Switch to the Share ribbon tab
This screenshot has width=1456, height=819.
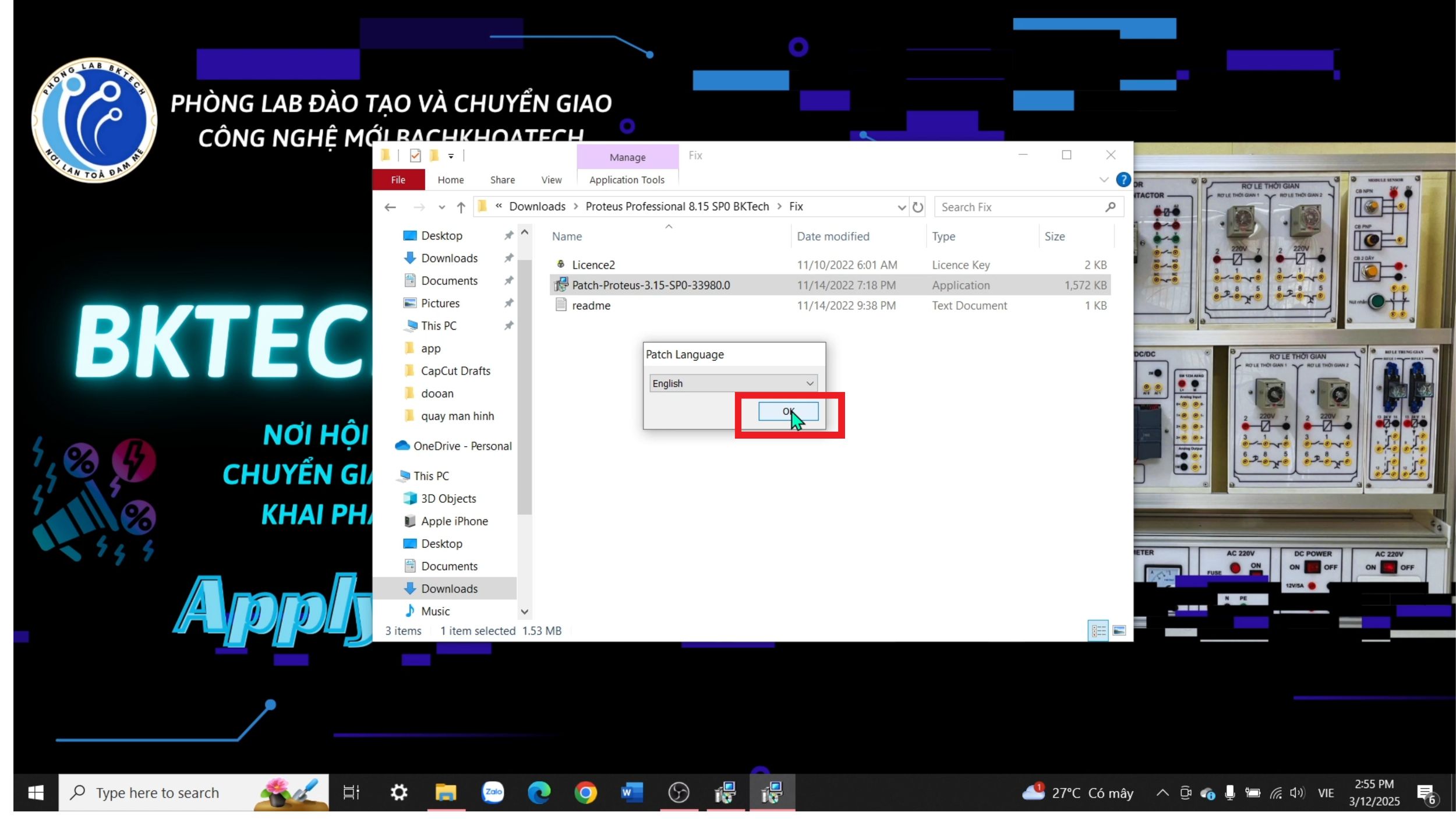tap(502, 180)
